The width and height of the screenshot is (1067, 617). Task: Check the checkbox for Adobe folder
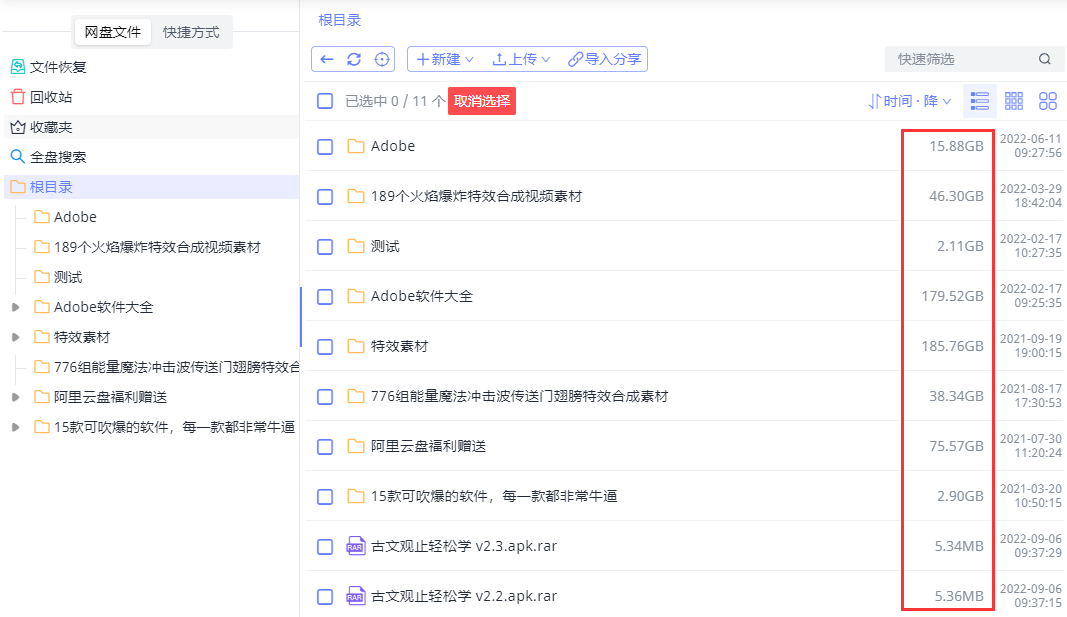pyautogui.click(x=324, y=146)
